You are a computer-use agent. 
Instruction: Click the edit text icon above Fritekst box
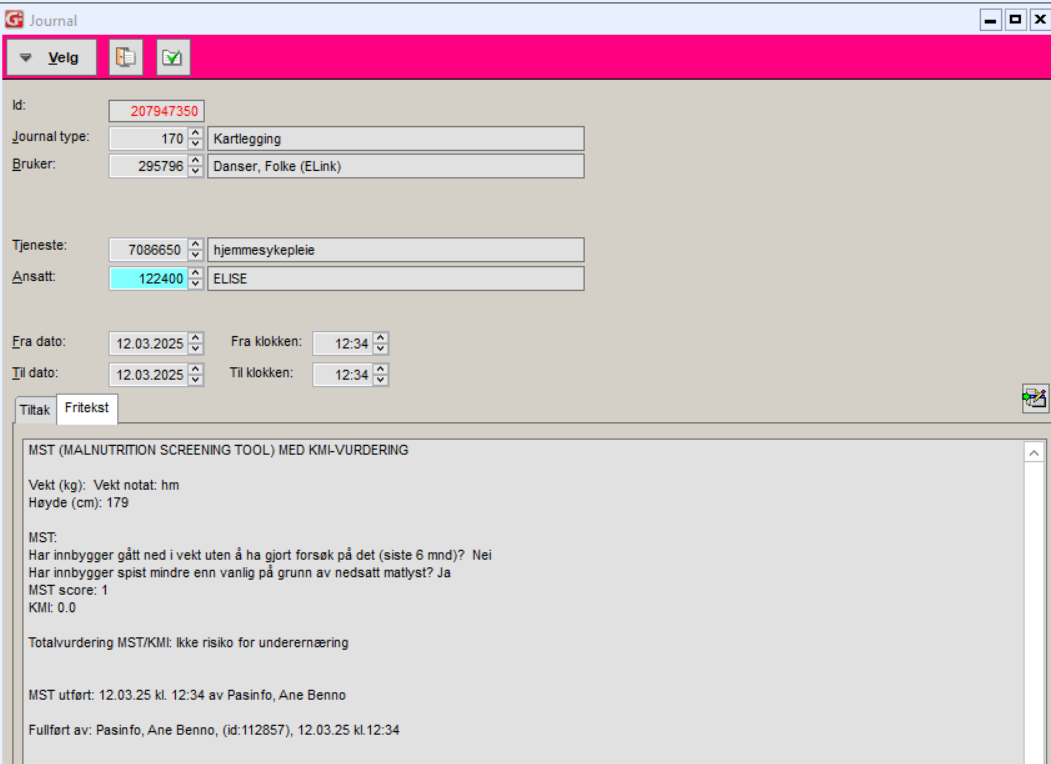[x=1034, y=399]
